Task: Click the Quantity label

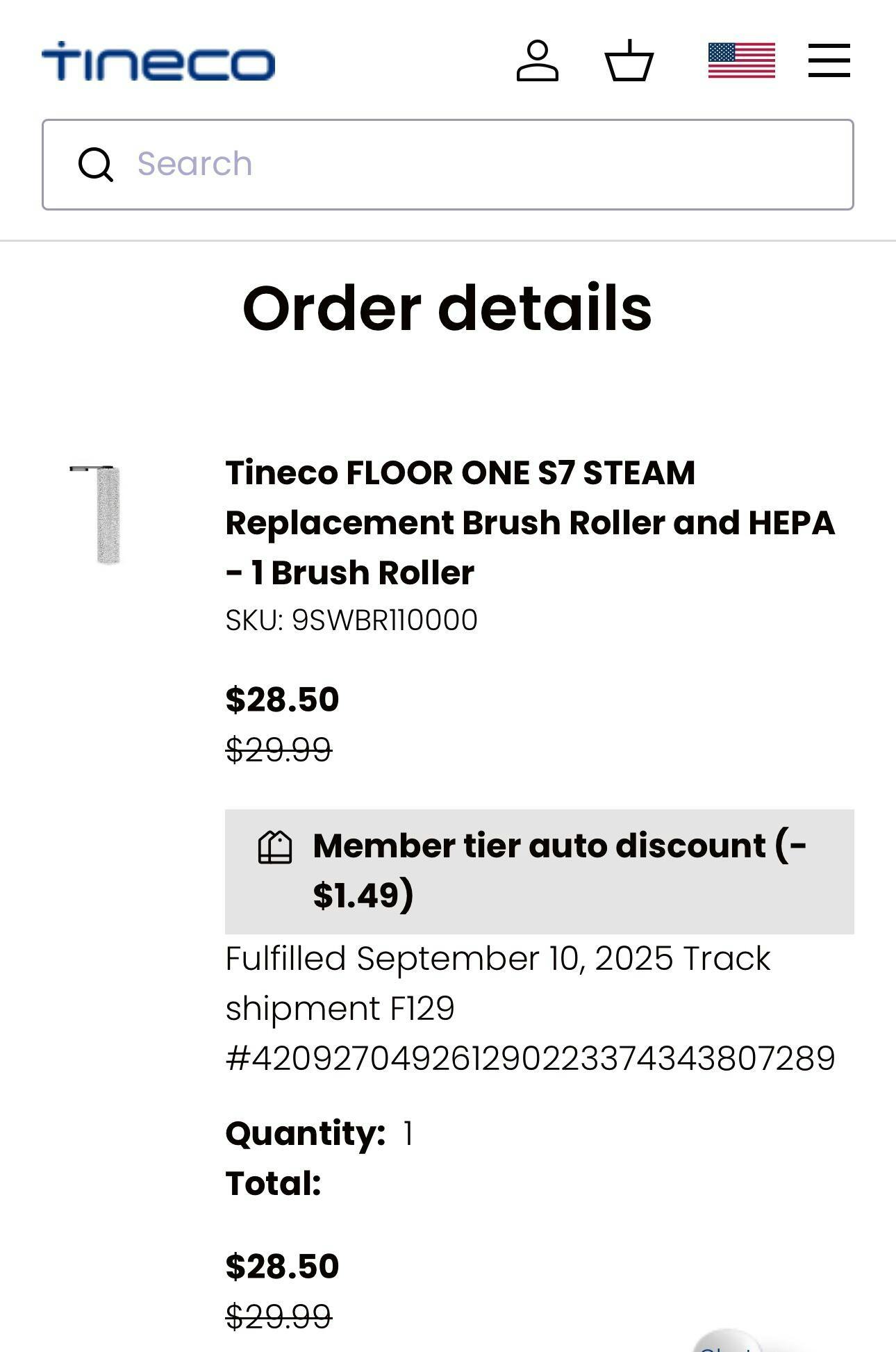Action: coord(305,1134)
